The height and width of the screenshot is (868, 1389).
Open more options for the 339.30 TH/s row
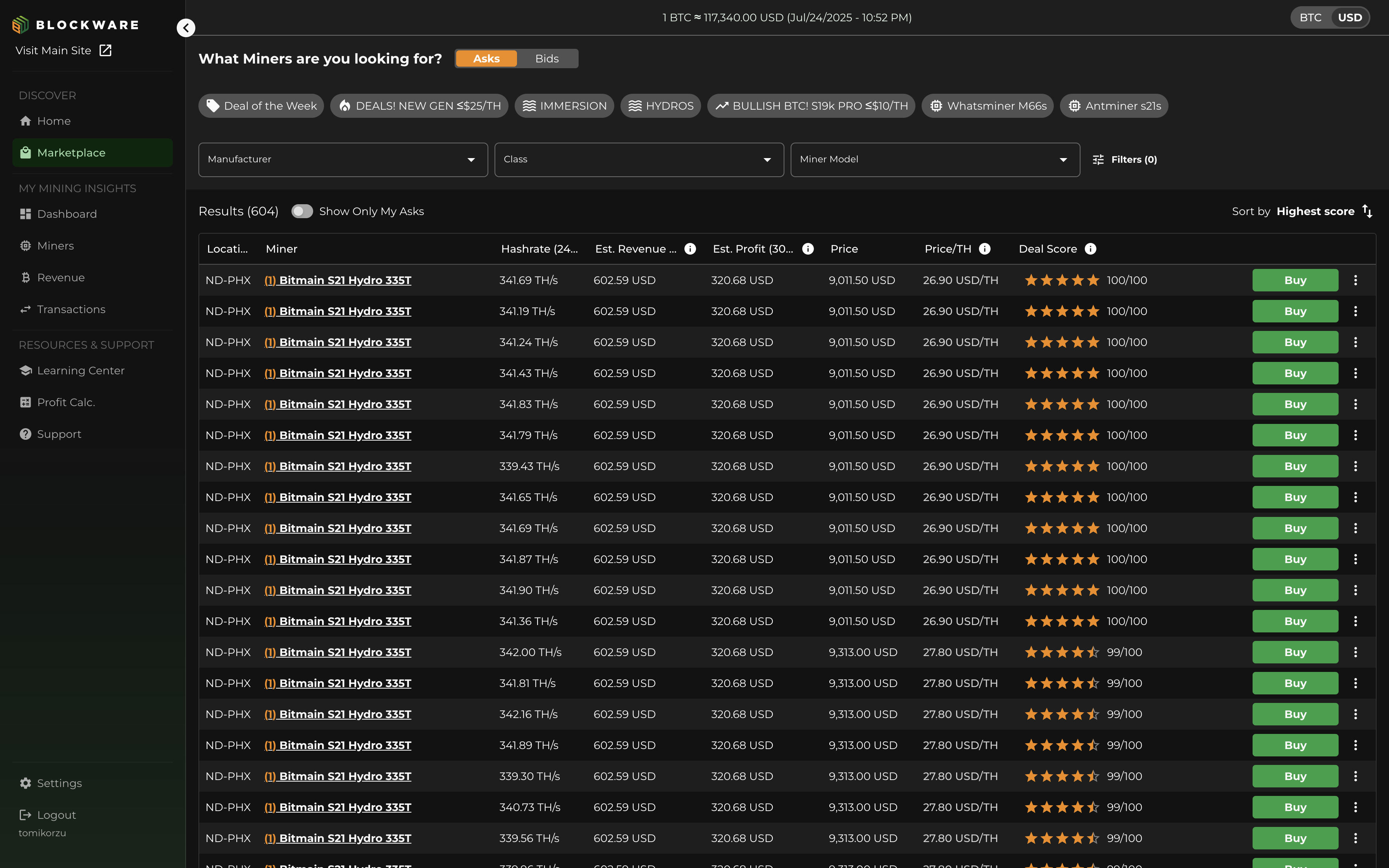[1355, 776]
